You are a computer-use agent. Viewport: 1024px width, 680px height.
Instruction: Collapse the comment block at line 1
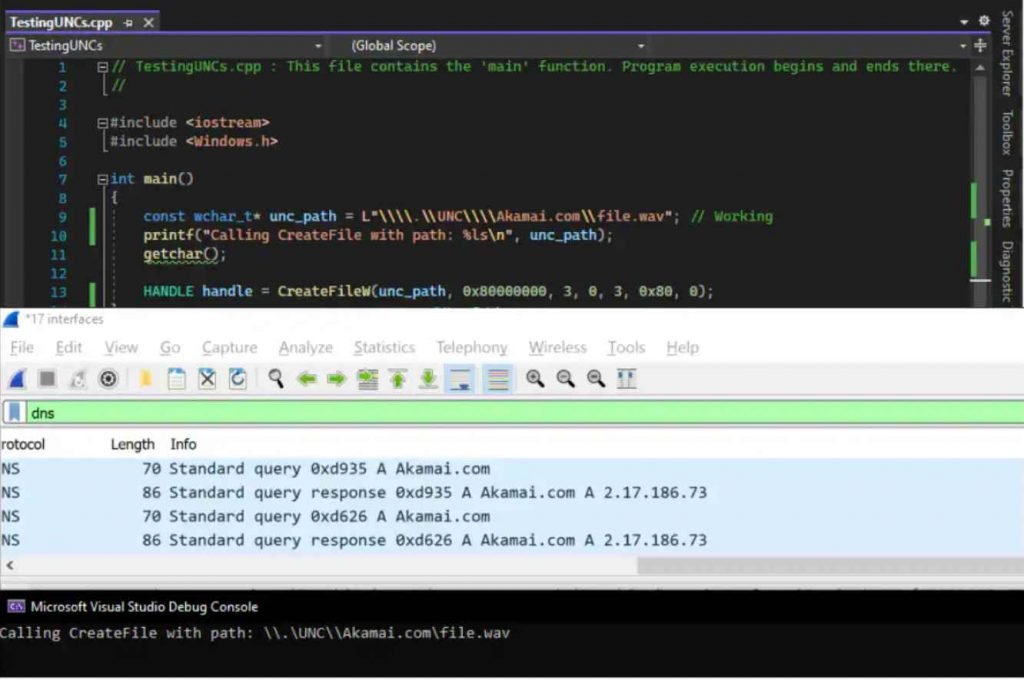pos(103,67)
